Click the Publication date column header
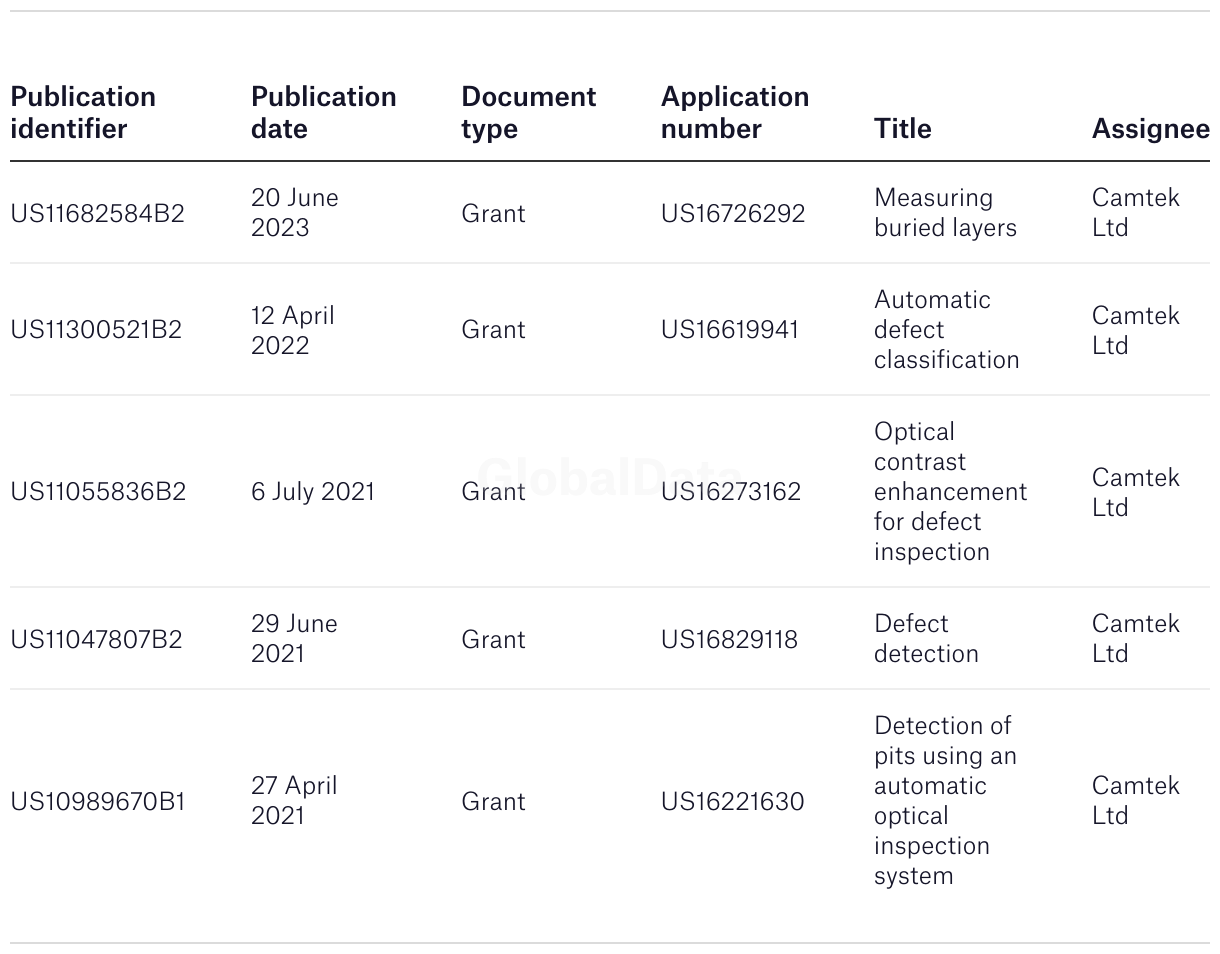1220x954 pixels. [x=323, y=113]
